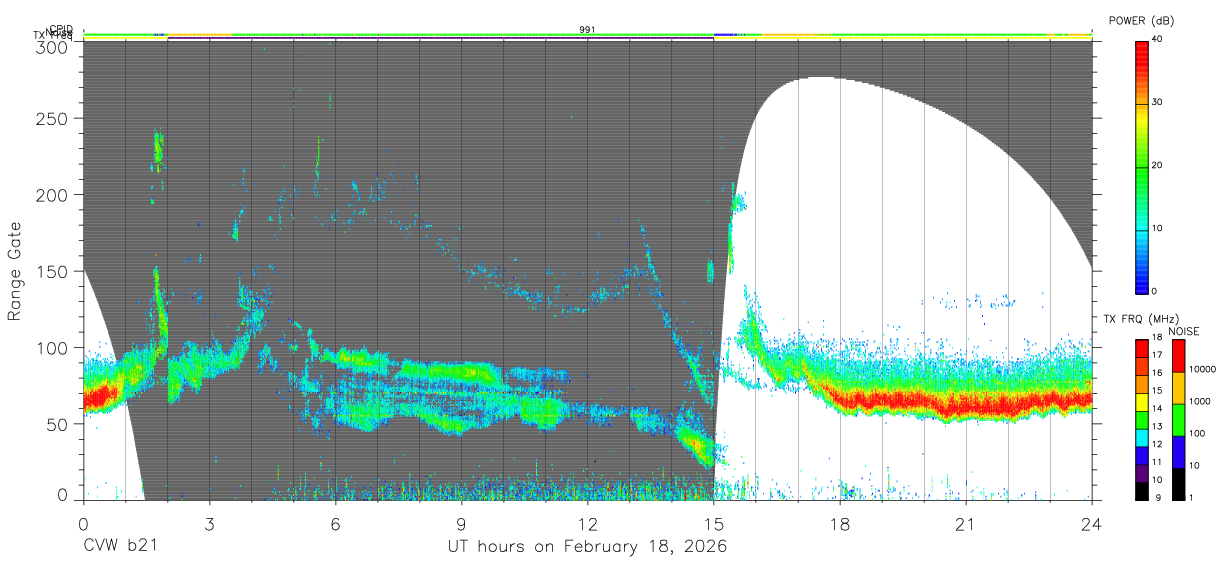
Task: Click the x-axis tick label '24'
Action: (1091, 524)
